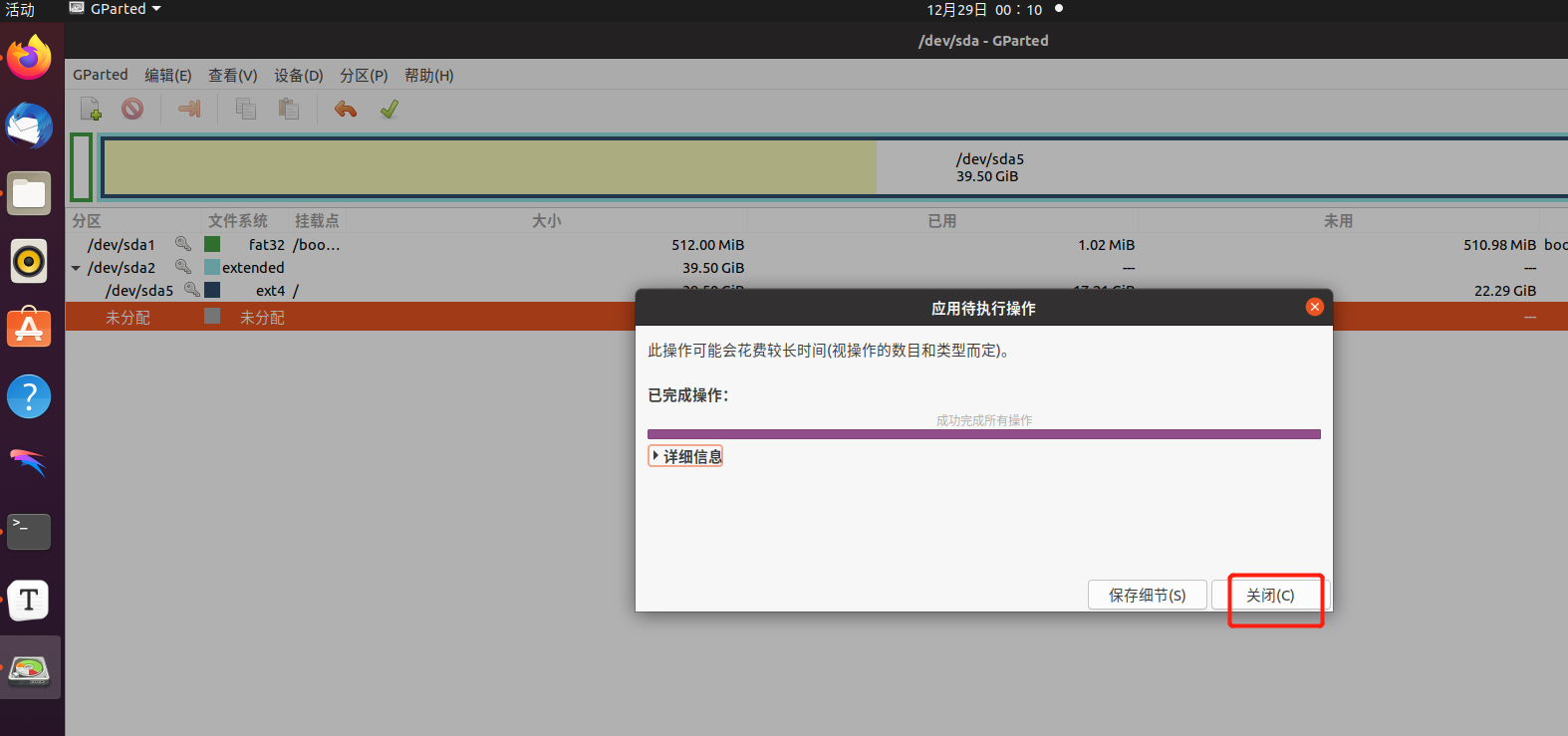Click the 保存细节(S) button

tap(1147, 595)
